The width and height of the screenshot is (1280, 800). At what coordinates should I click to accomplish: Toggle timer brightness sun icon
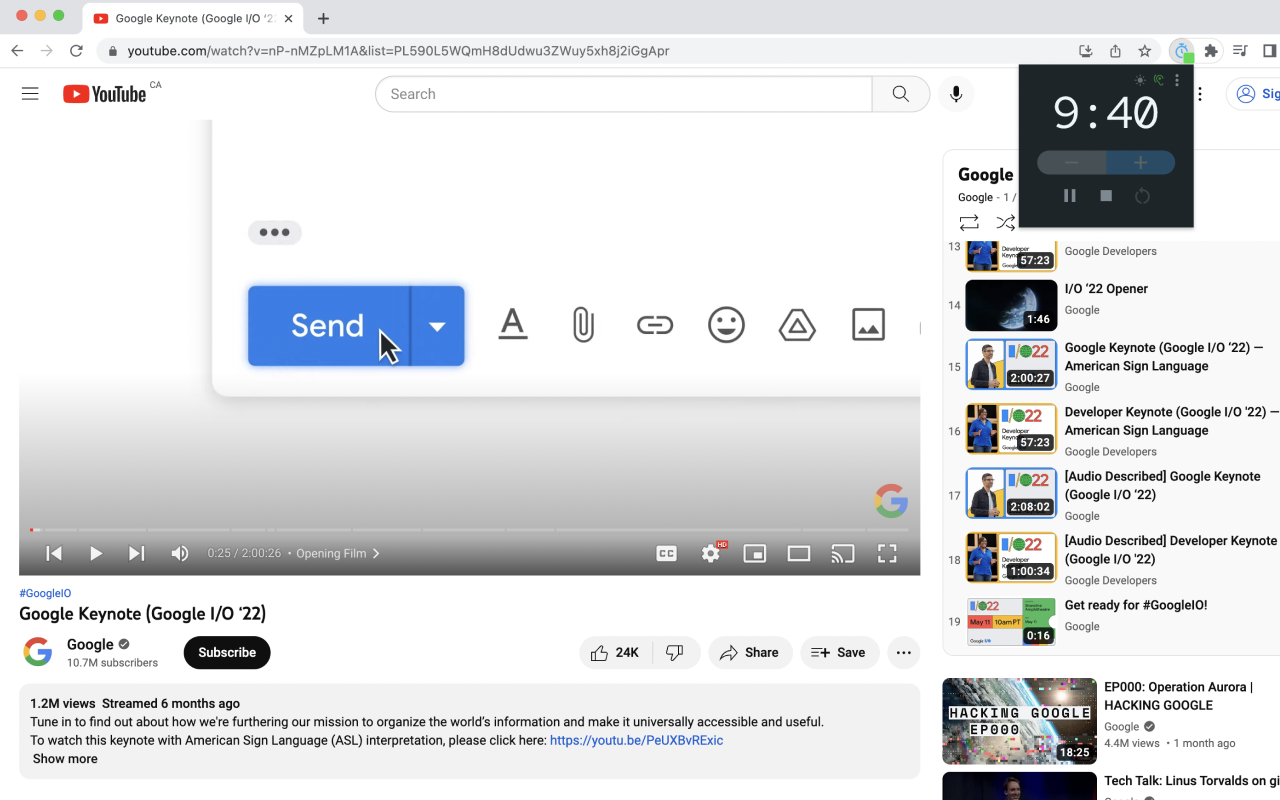[1141, 80]
